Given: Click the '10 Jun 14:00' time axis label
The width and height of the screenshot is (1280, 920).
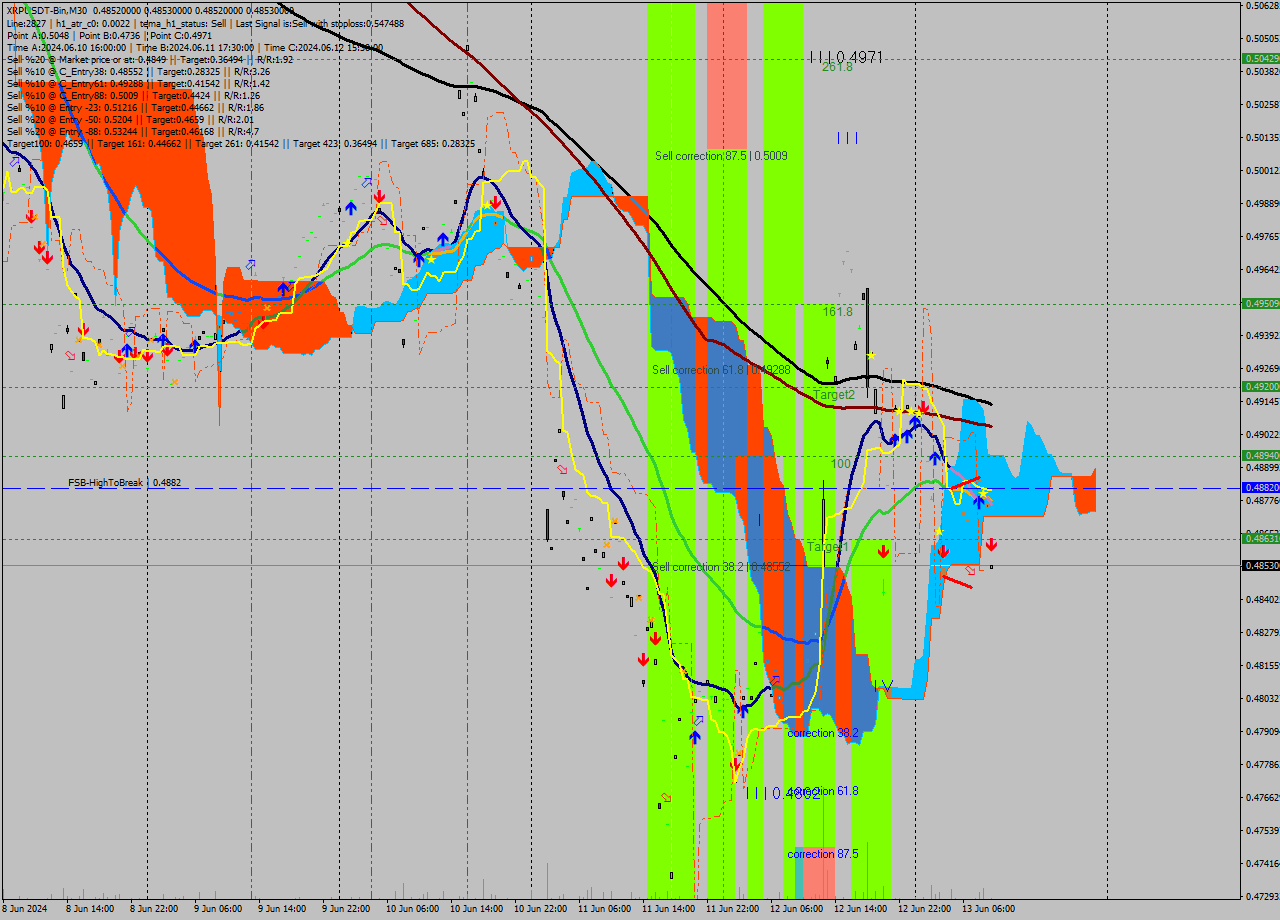Looking at the screenshot, I should 474,909.
